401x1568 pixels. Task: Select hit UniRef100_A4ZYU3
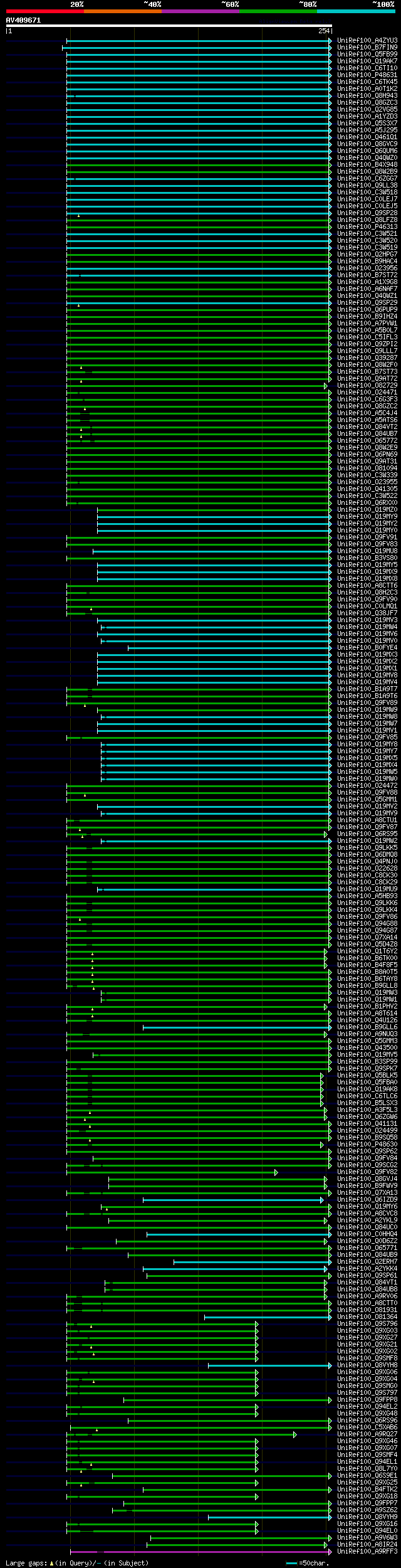(x=367, y=40)
